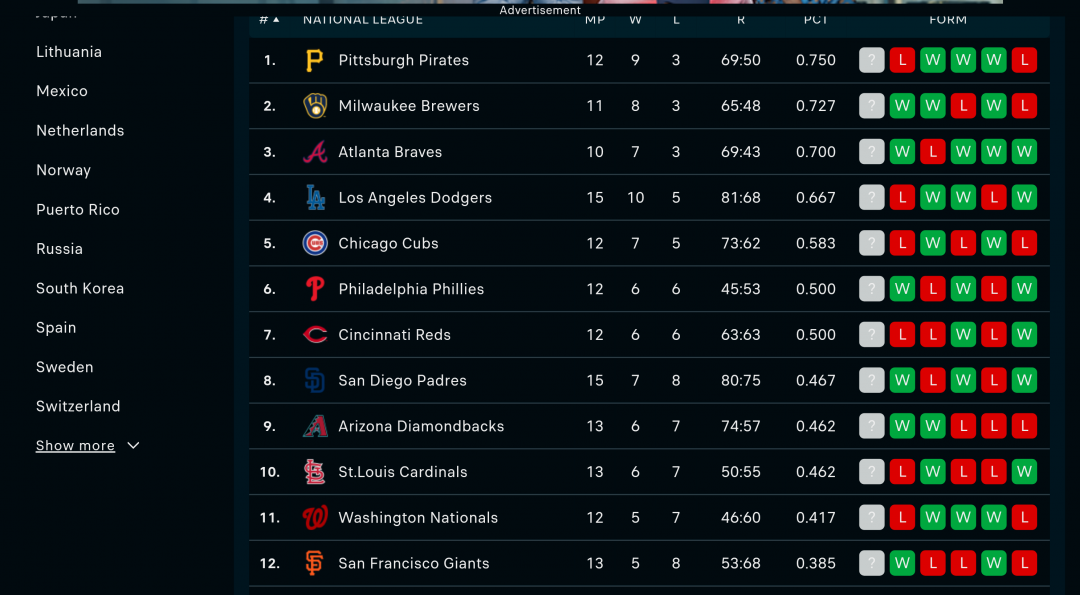The height and width of the screenshot is (595, 1080).
Task: Select South Korea in the country list
Action: tap(80, 289)
